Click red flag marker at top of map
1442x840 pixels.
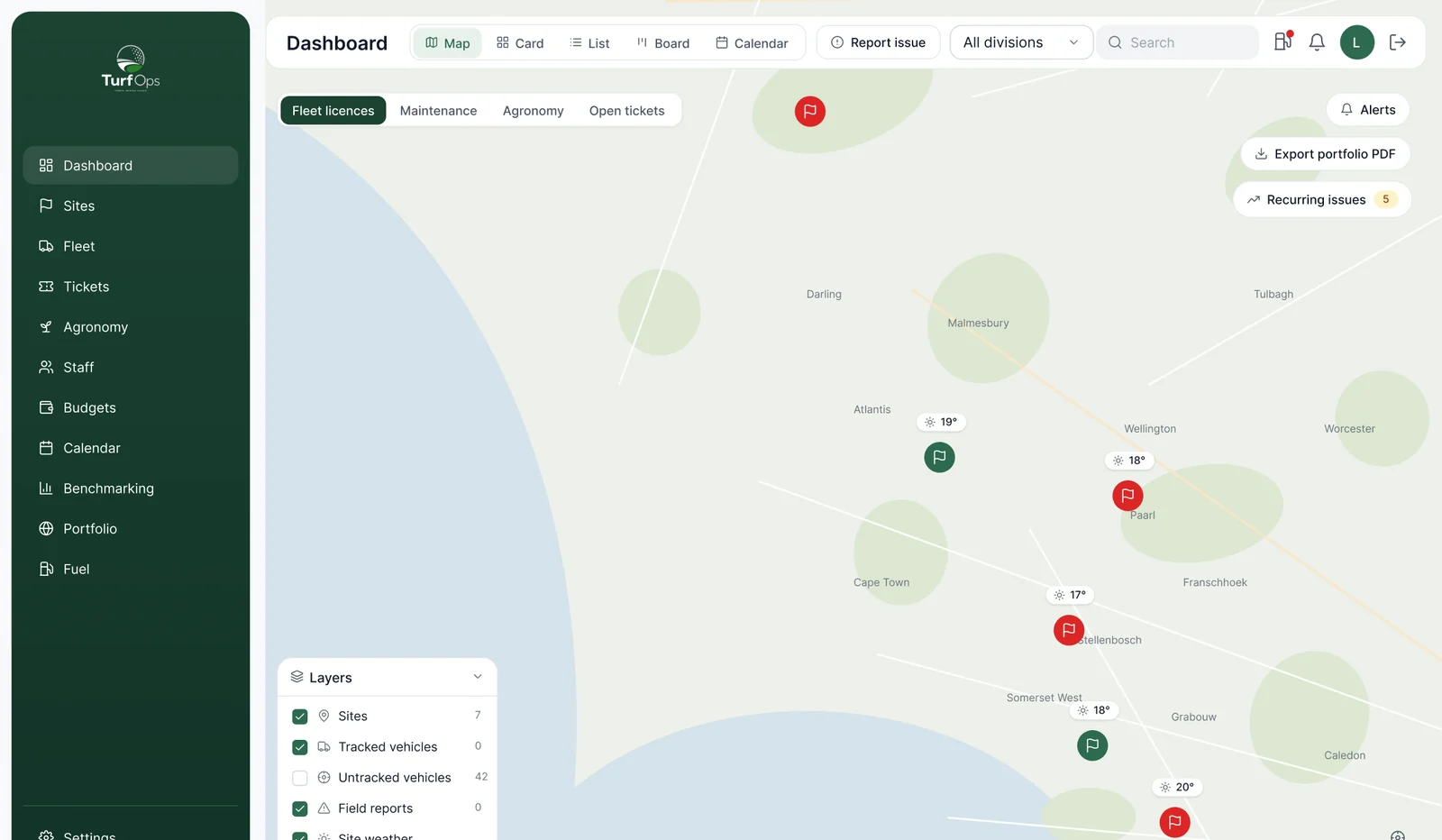pos(810,112)
